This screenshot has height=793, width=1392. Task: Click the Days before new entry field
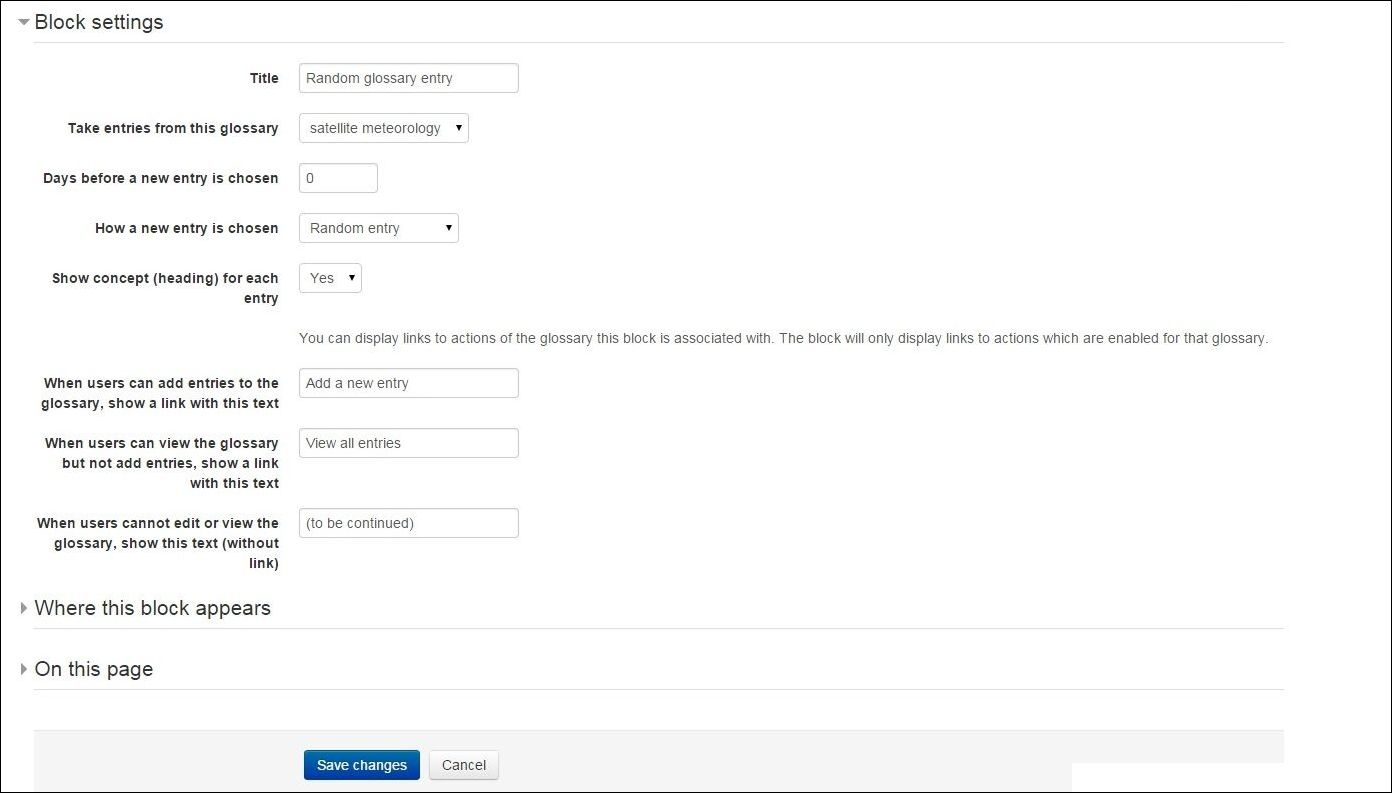338,178
